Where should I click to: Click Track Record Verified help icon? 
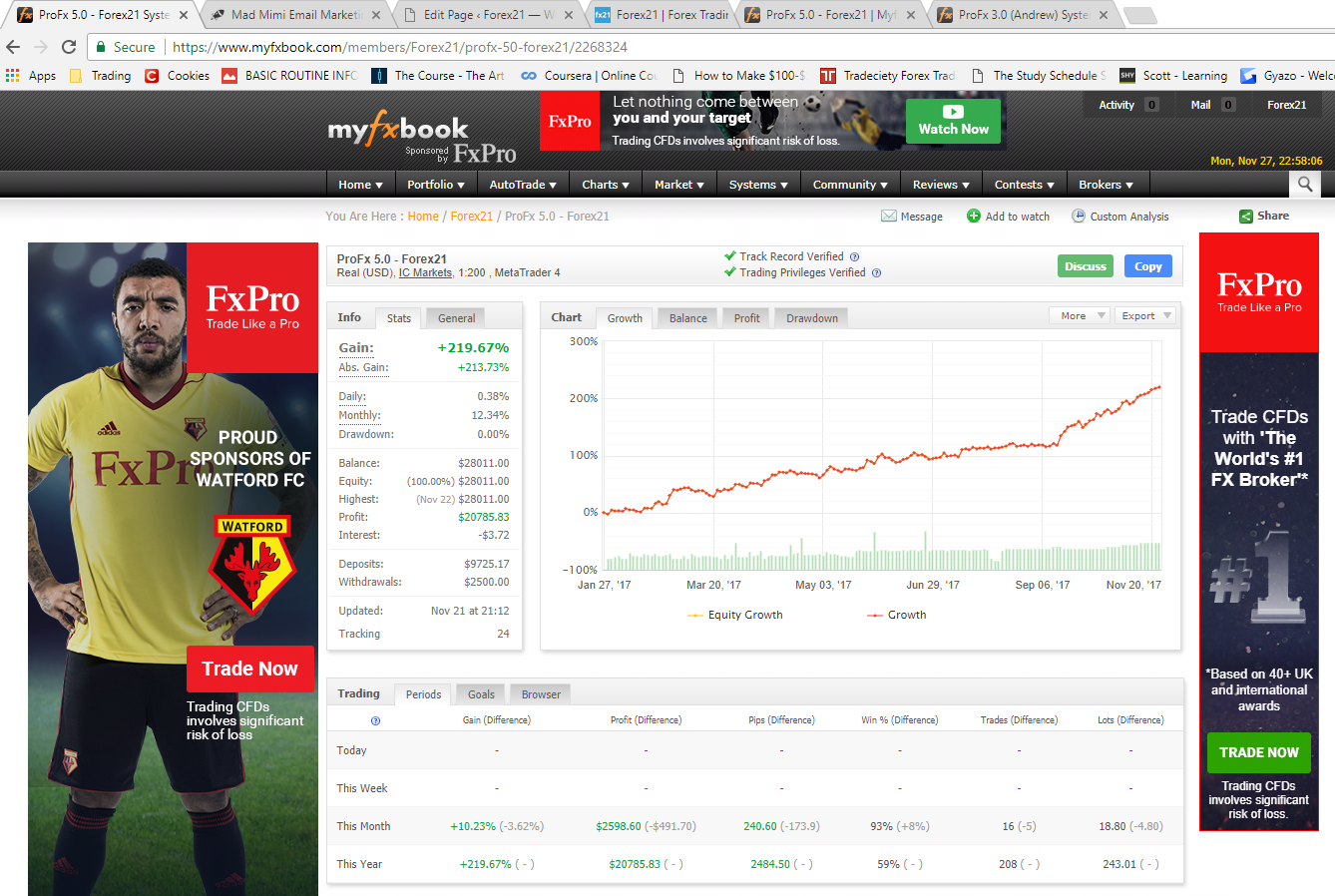[x=854, y=256]
